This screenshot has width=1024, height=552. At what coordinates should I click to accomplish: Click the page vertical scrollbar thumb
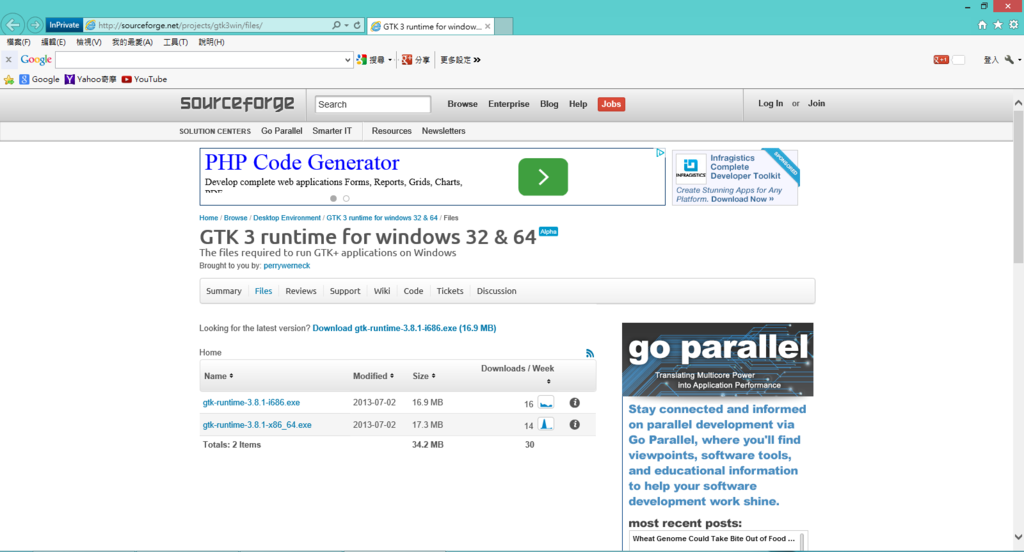click(1018, 186)
